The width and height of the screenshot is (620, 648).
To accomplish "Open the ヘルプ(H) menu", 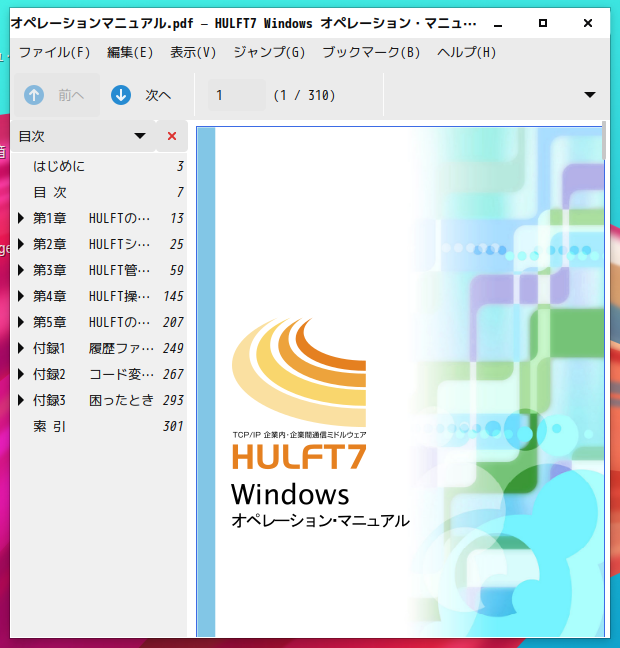I will tap(466, 52).
